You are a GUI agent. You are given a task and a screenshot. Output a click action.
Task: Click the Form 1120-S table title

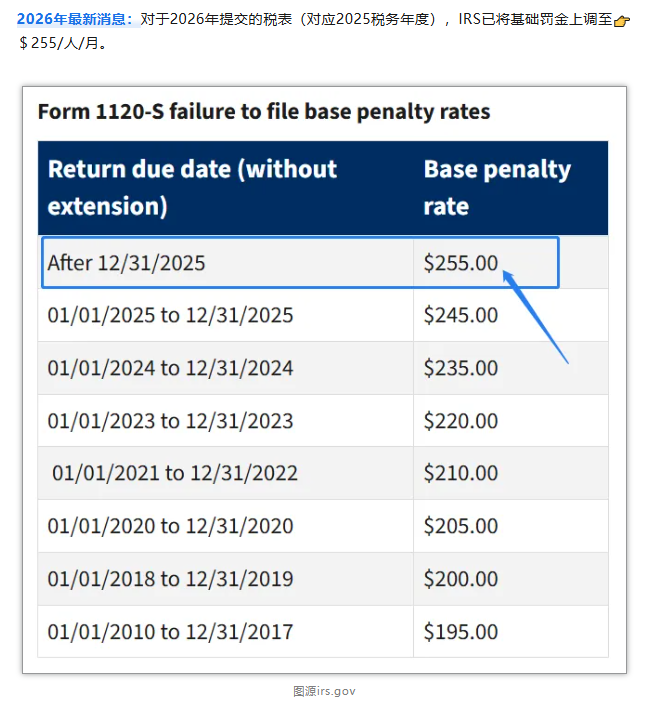tap(264, 111)
